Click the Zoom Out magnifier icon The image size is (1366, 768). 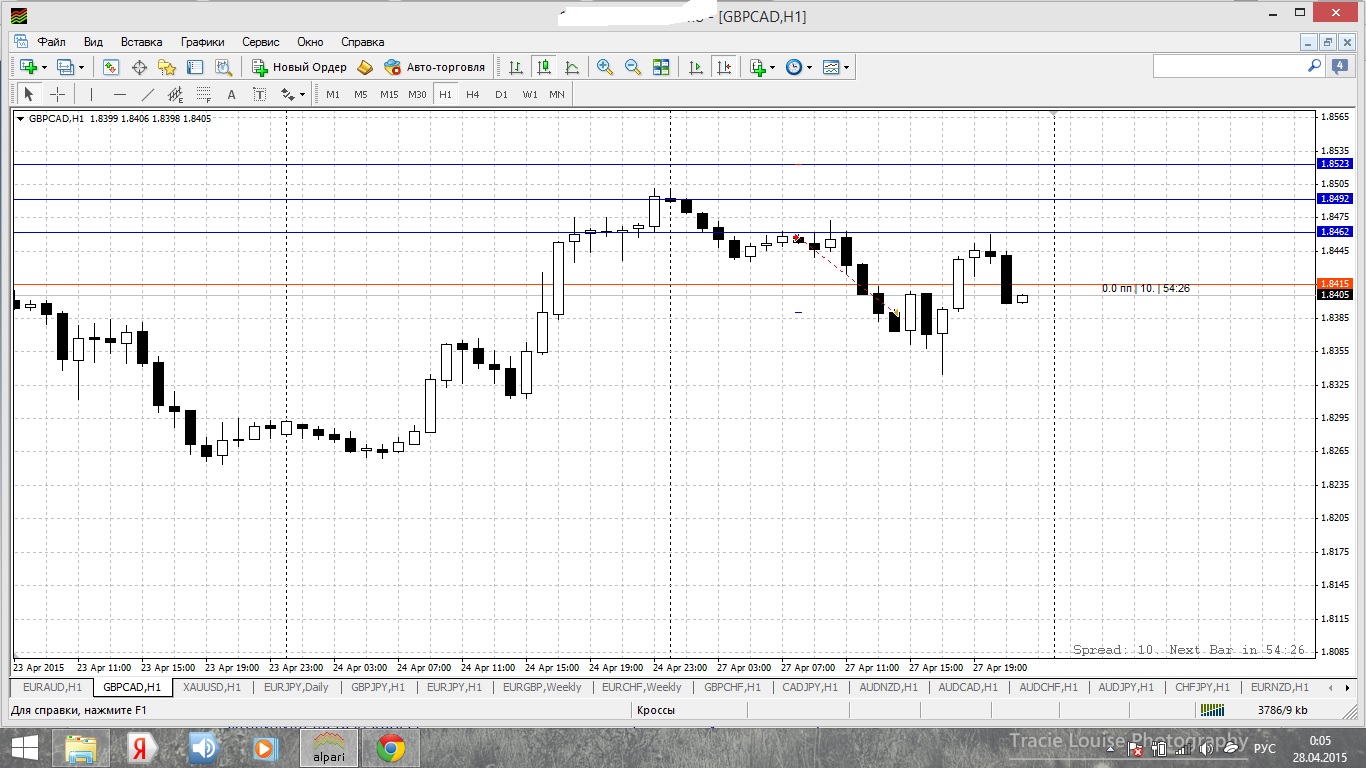point(633,67)
